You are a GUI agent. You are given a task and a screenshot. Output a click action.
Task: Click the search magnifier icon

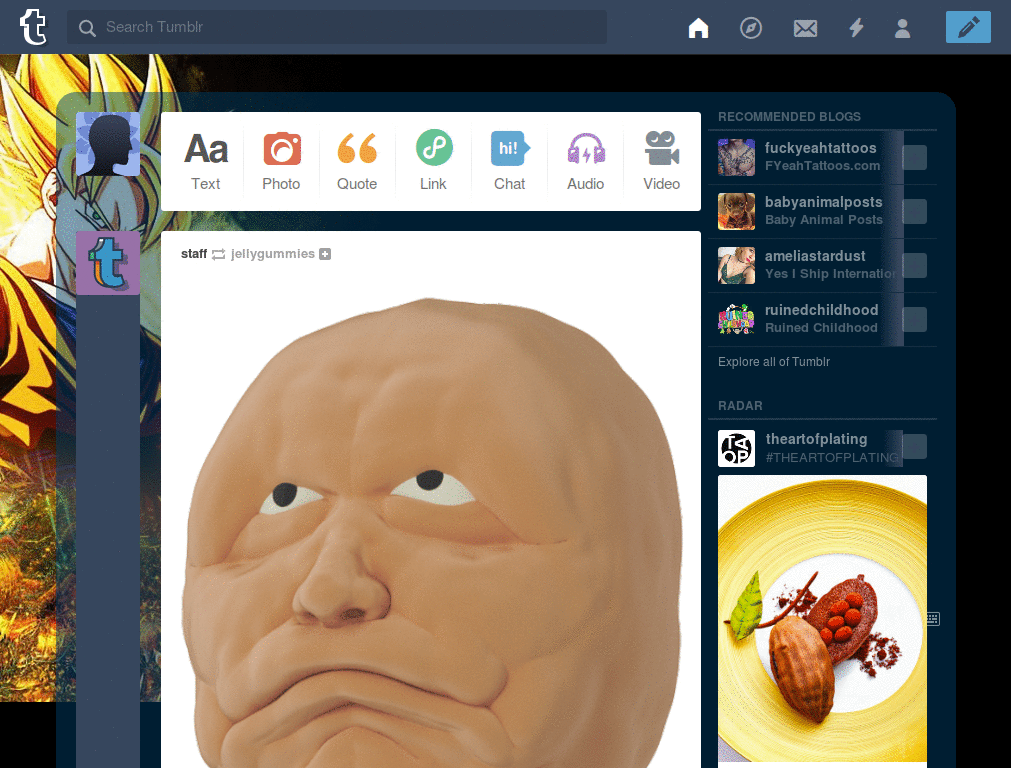coord(87,27)
